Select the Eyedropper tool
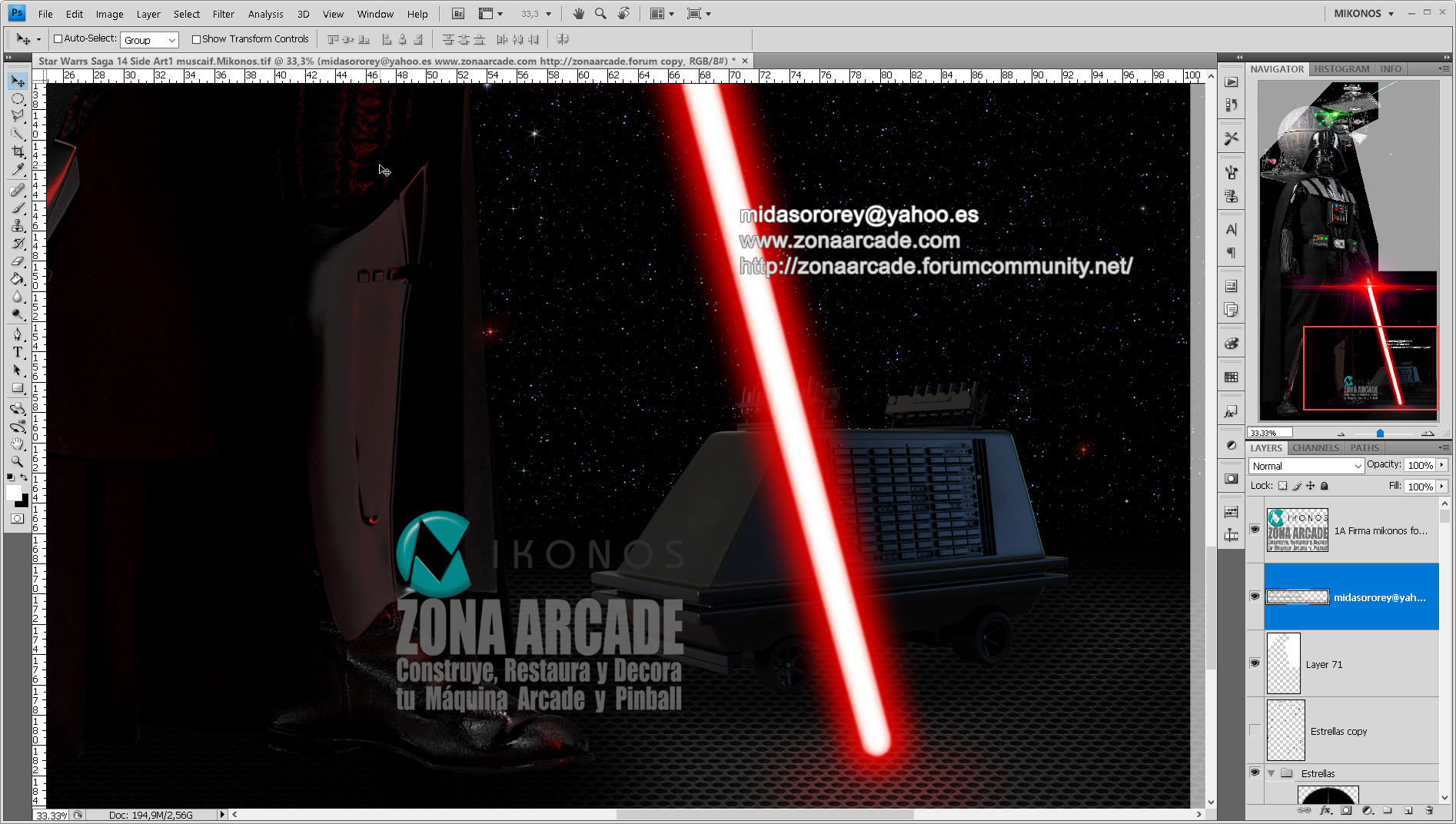This screenshot has height=824, width=1456. 18,169
